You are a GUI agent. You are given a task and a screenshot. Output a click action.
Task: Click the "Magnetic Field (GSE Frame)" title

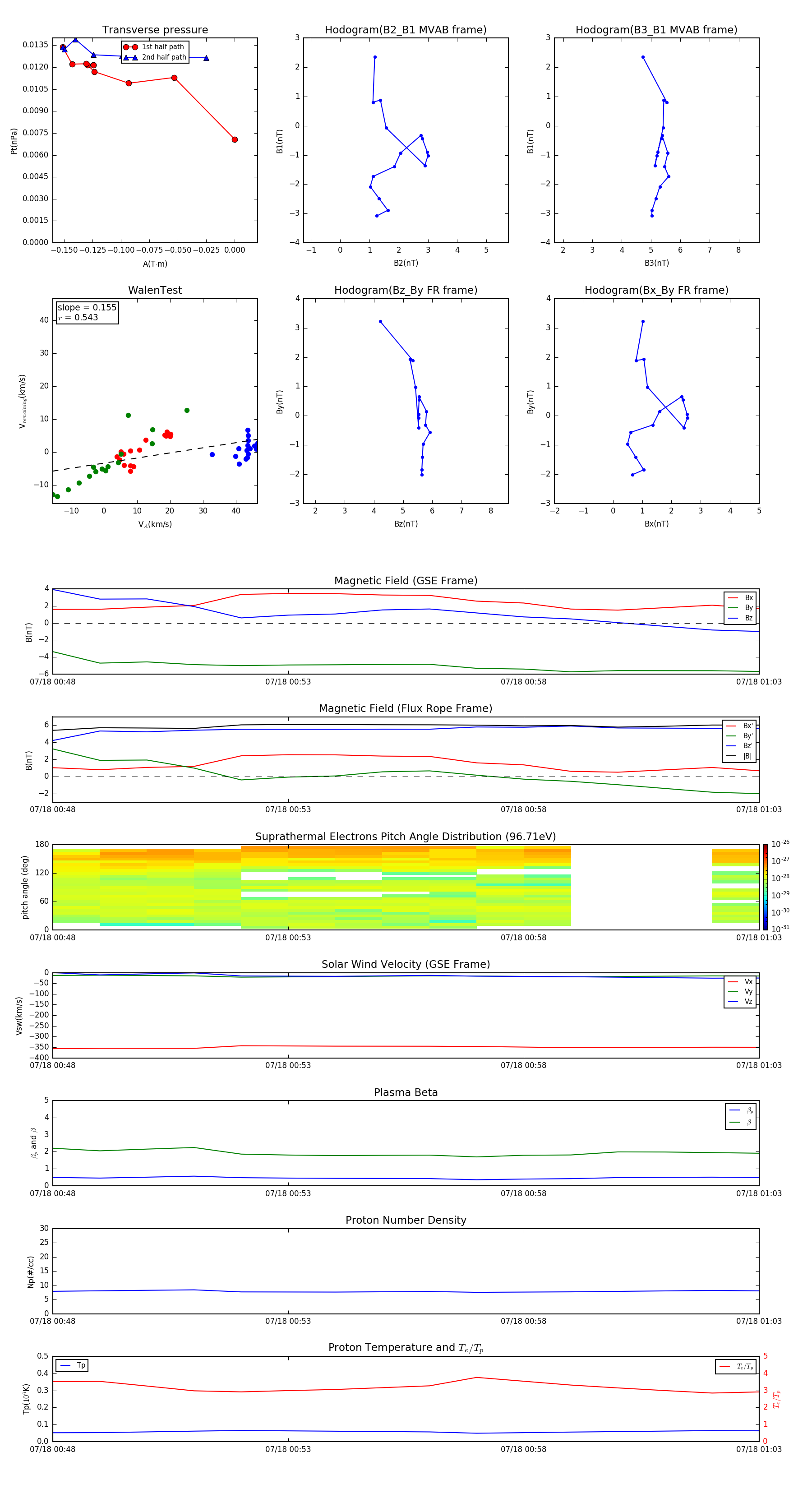[406, 581]
